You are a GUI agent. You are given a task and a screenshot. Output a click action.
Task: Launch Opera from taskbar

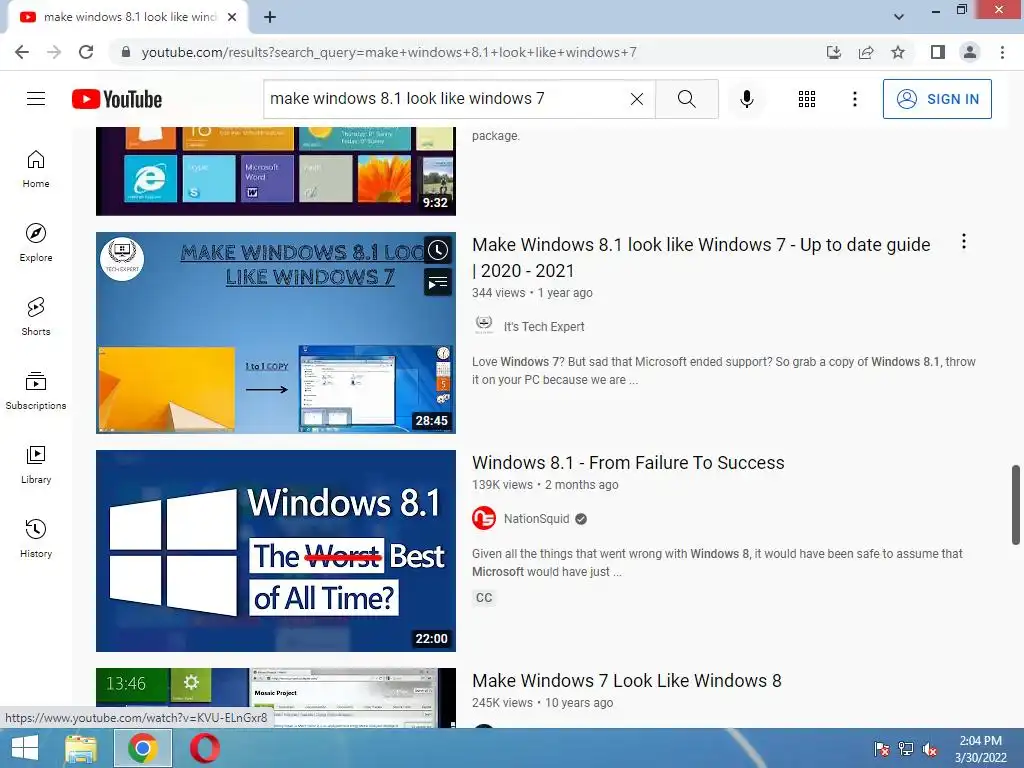(204, 748)
